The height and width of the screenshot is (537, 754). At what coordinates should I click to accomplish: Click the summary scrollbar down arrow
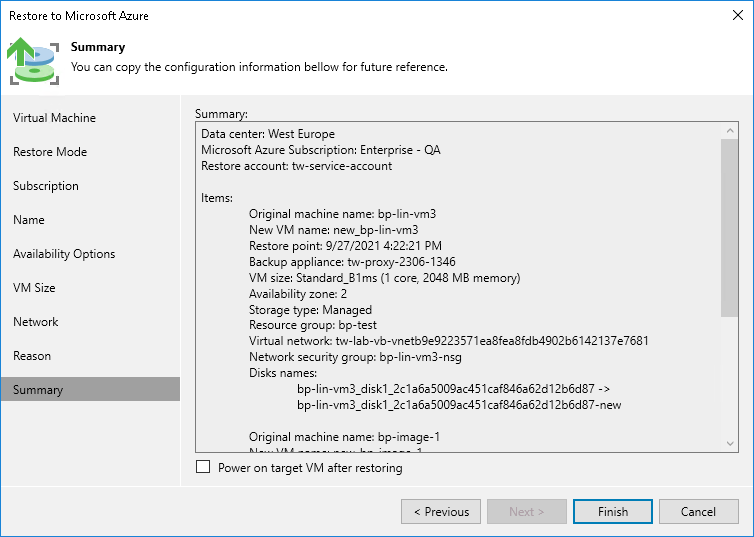730,443
